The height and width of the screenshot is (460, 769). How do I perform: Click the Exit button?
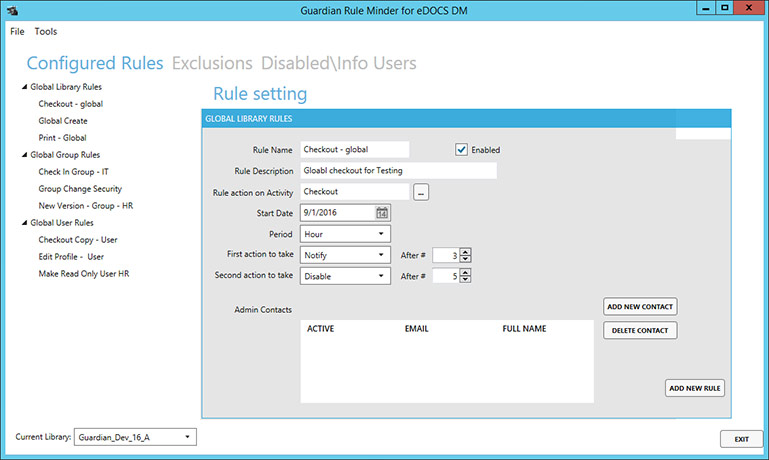(742, 439)
